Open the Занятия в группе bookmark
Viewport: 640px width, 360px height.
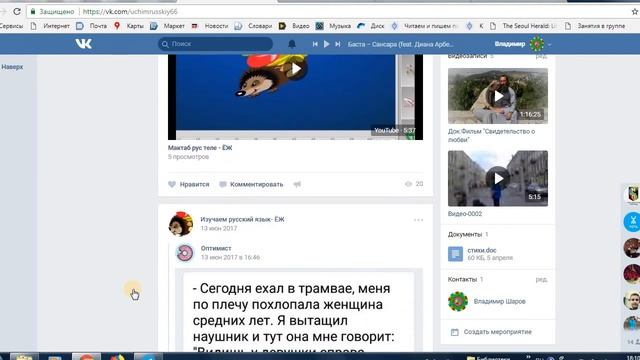tap(595, 26)
